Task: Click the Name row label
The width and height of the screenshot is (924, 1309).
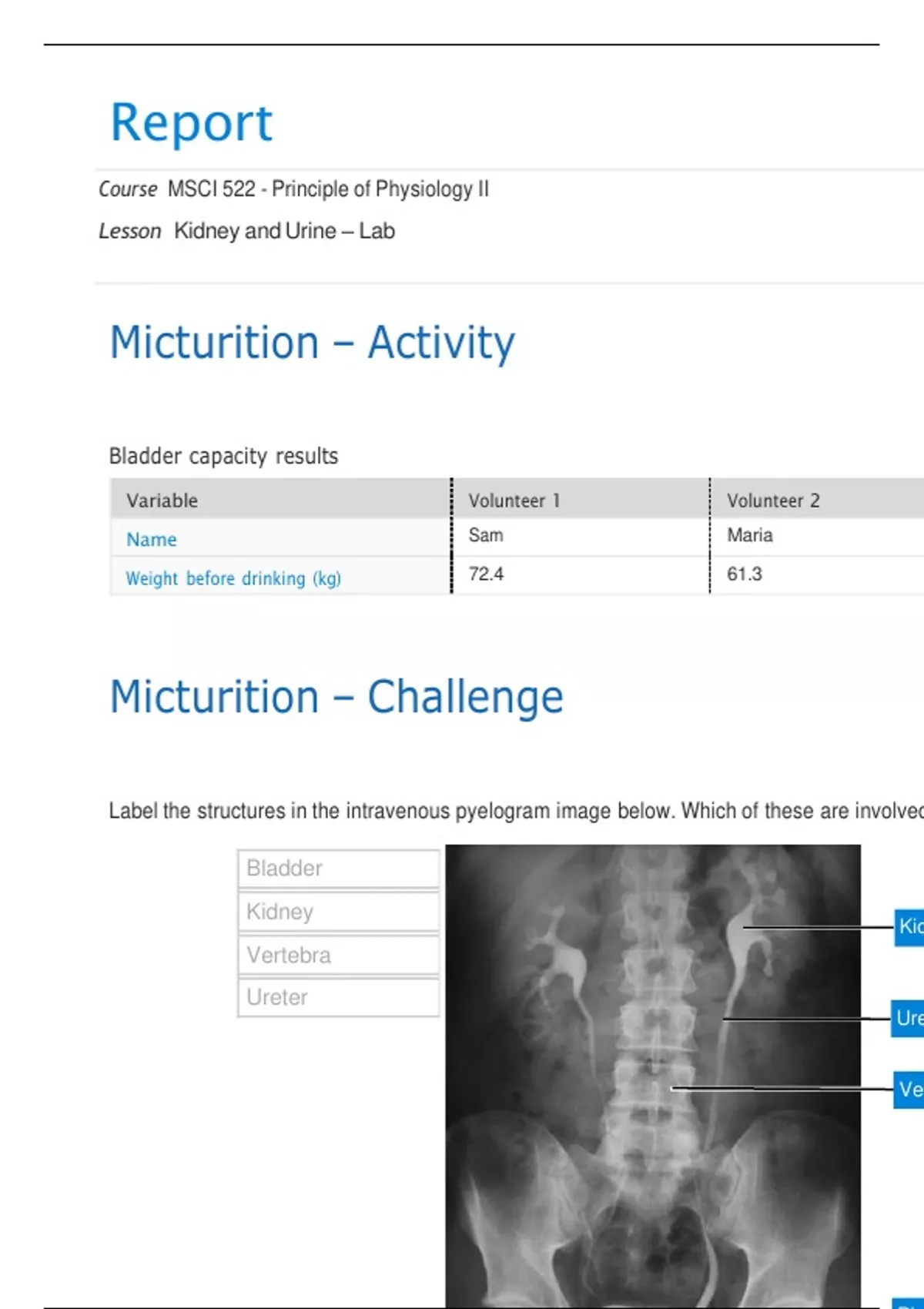Action: click(x=152, y=539)
